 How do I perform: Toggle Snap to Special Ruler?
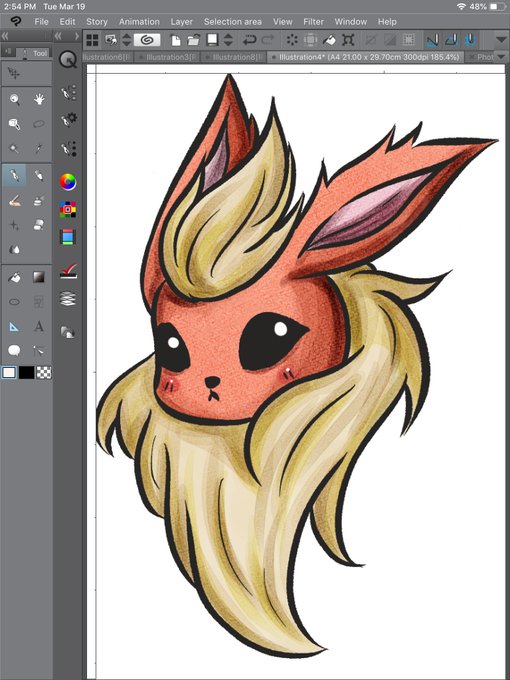[x=451, y=40]
